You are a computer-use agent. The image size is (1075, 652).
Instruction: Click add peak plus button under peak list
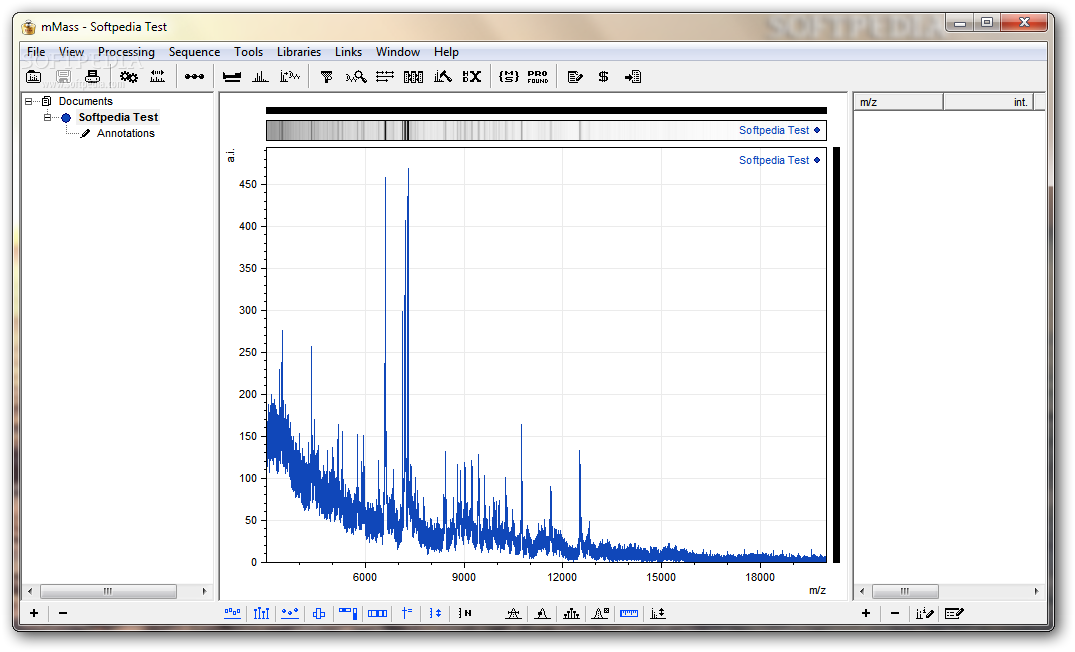pyautogui.click(x=866, y=613)
